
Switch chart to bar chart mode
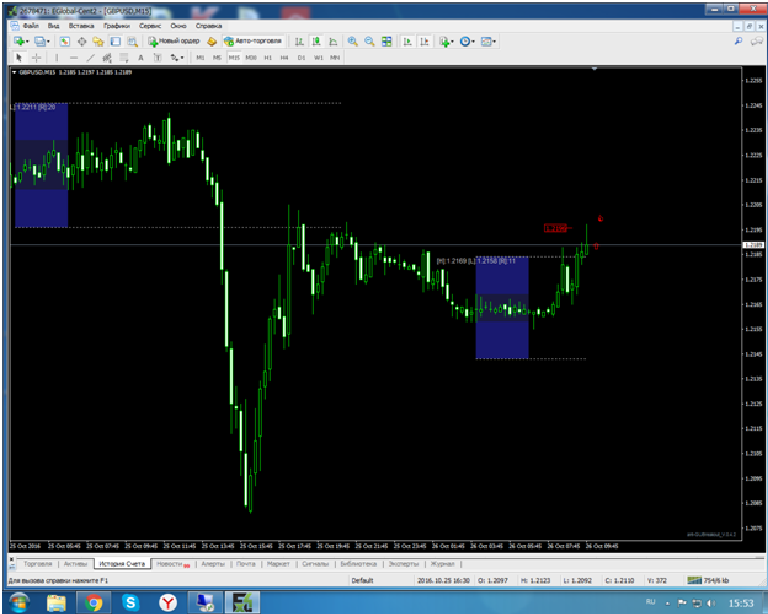[299, 42]
